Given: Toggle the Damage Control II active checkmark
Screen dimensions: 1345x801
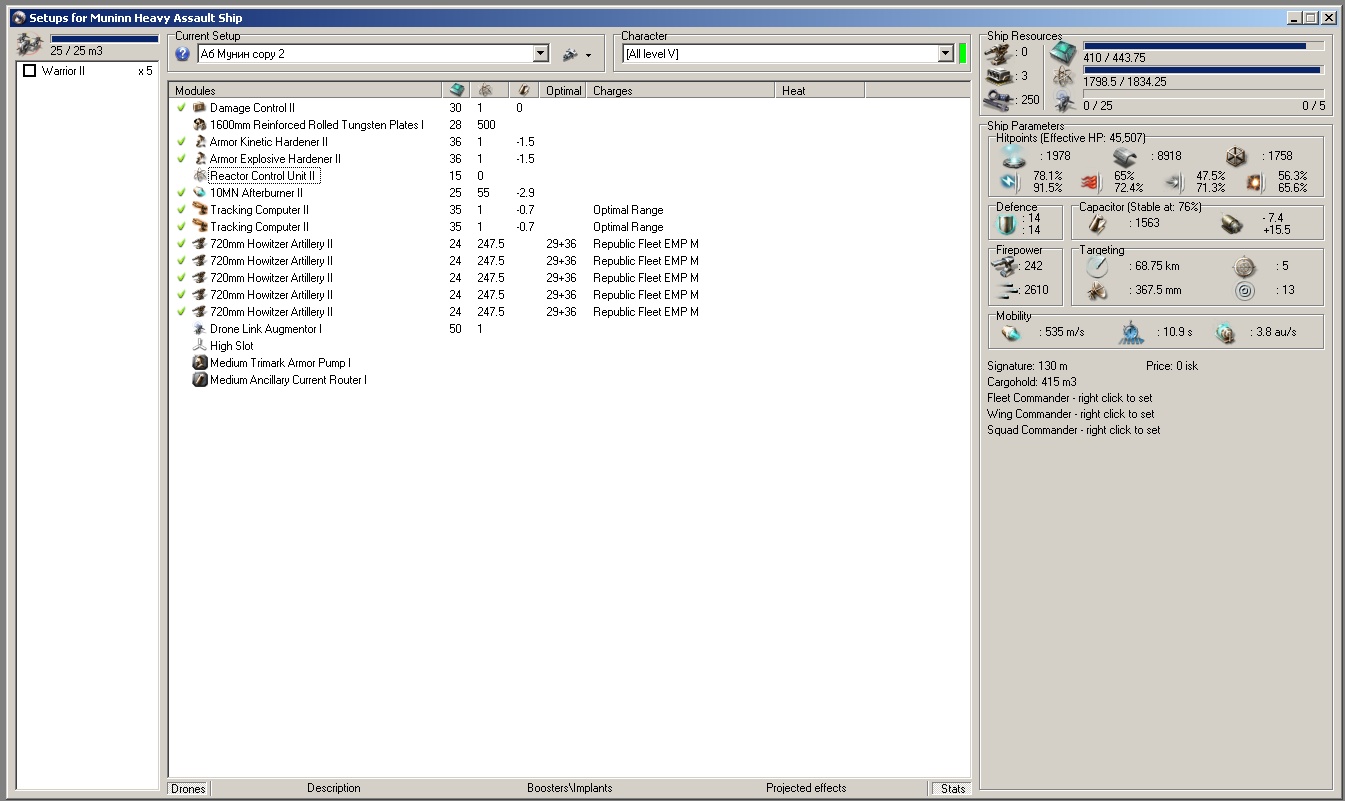Looking at the screenshot, I should [181, 107].
